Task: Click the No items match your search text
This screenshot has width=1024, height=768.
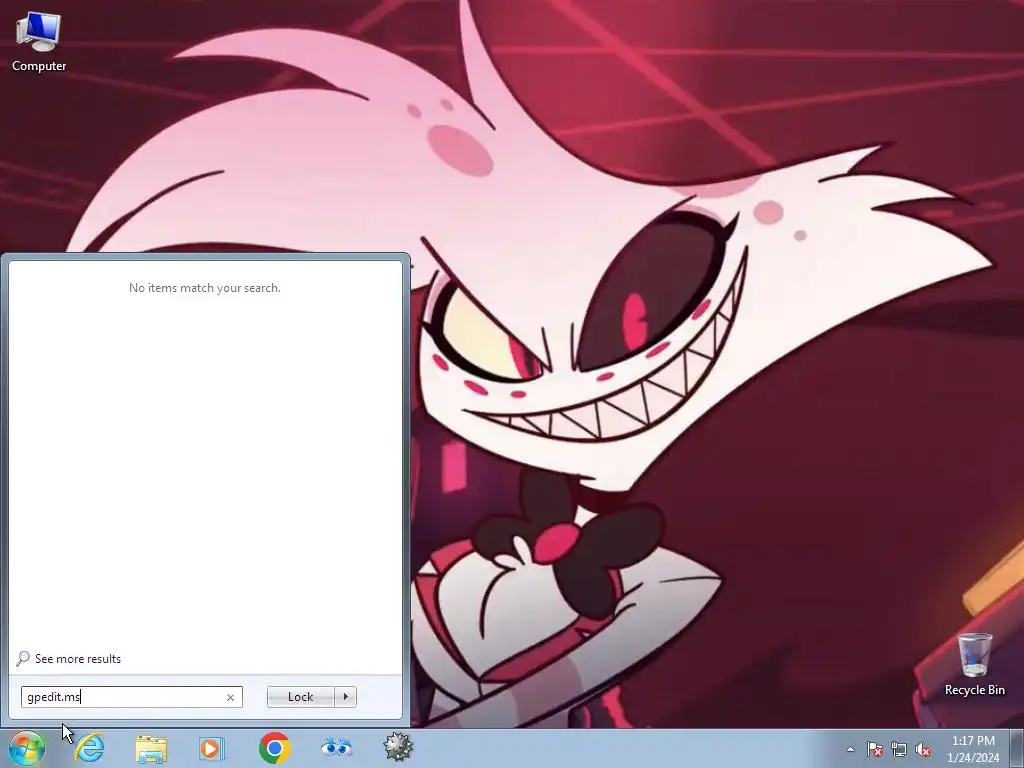Action: (x=204, y=288)
